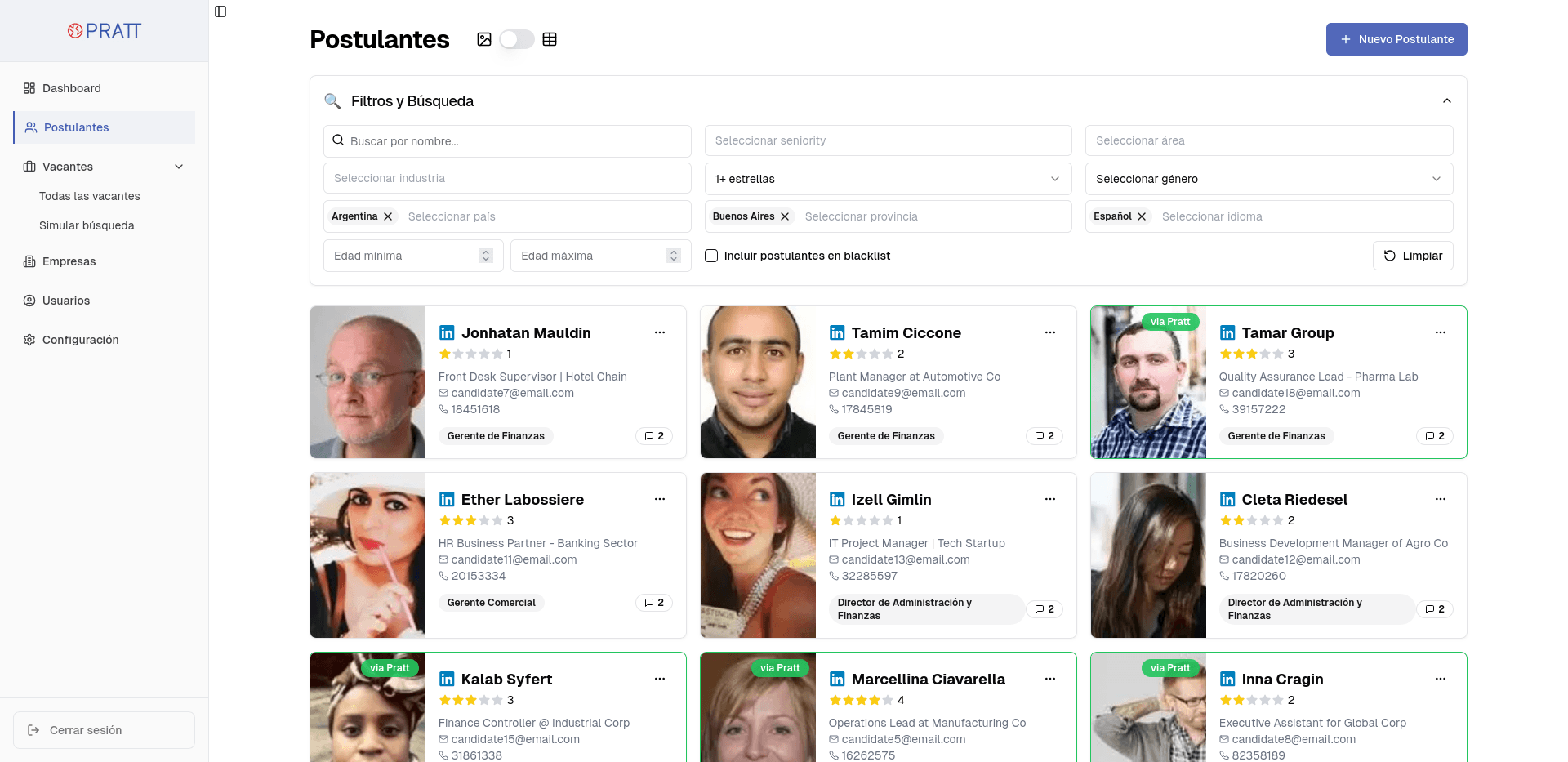Click the search magnifier in Filtros y Búsqueda
1568x762 pixels.
coord(332,101)
